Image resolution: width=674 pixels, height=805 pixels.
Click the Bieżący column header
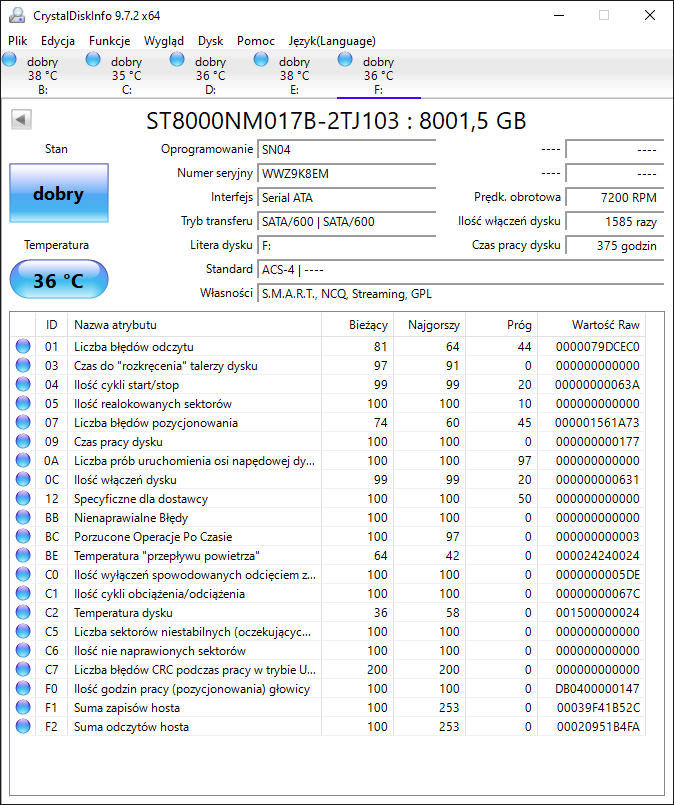(x=357, y=325)
